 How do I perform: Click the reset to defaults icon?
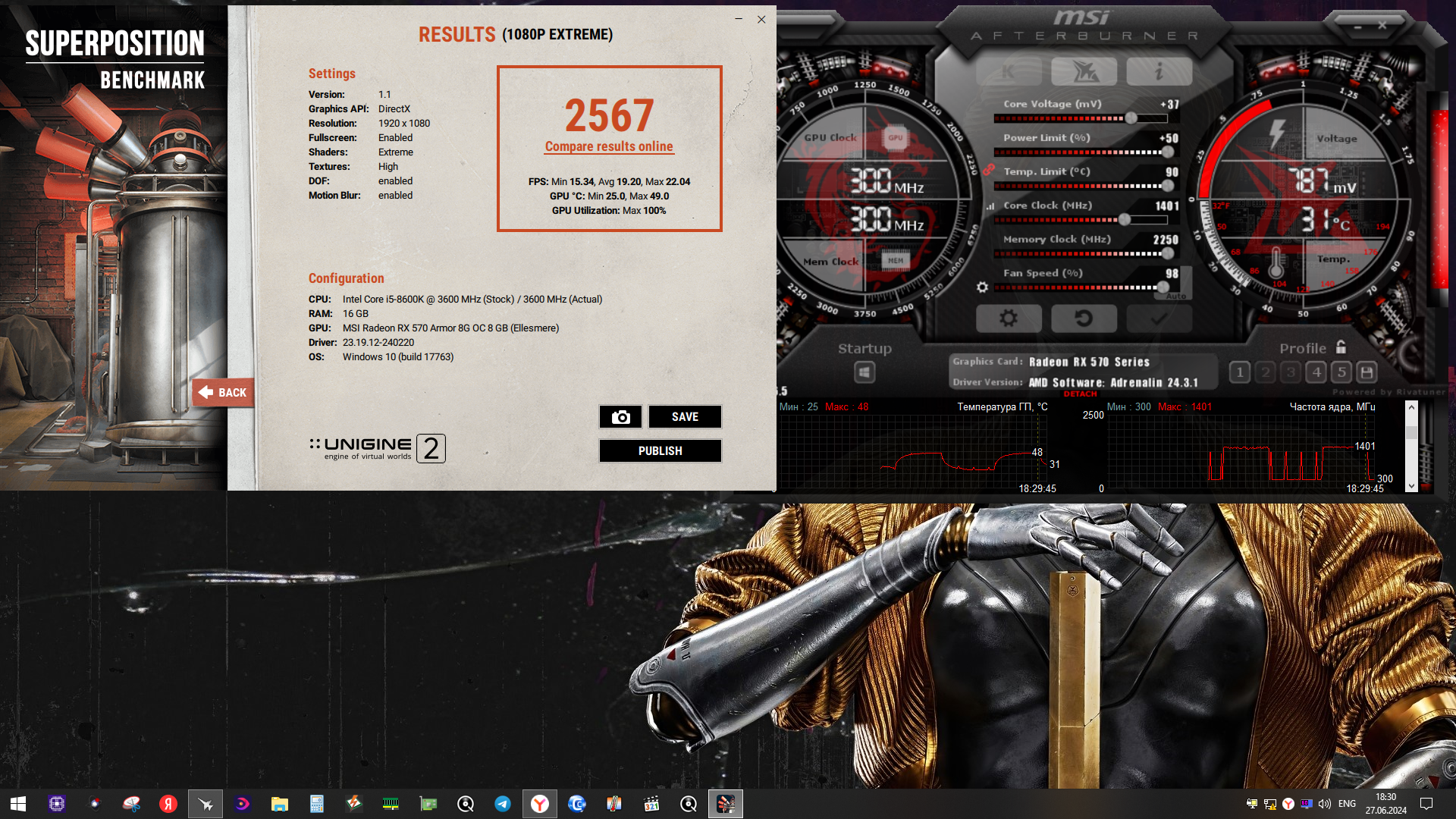pyautogui.click(x=1083, y=318)
